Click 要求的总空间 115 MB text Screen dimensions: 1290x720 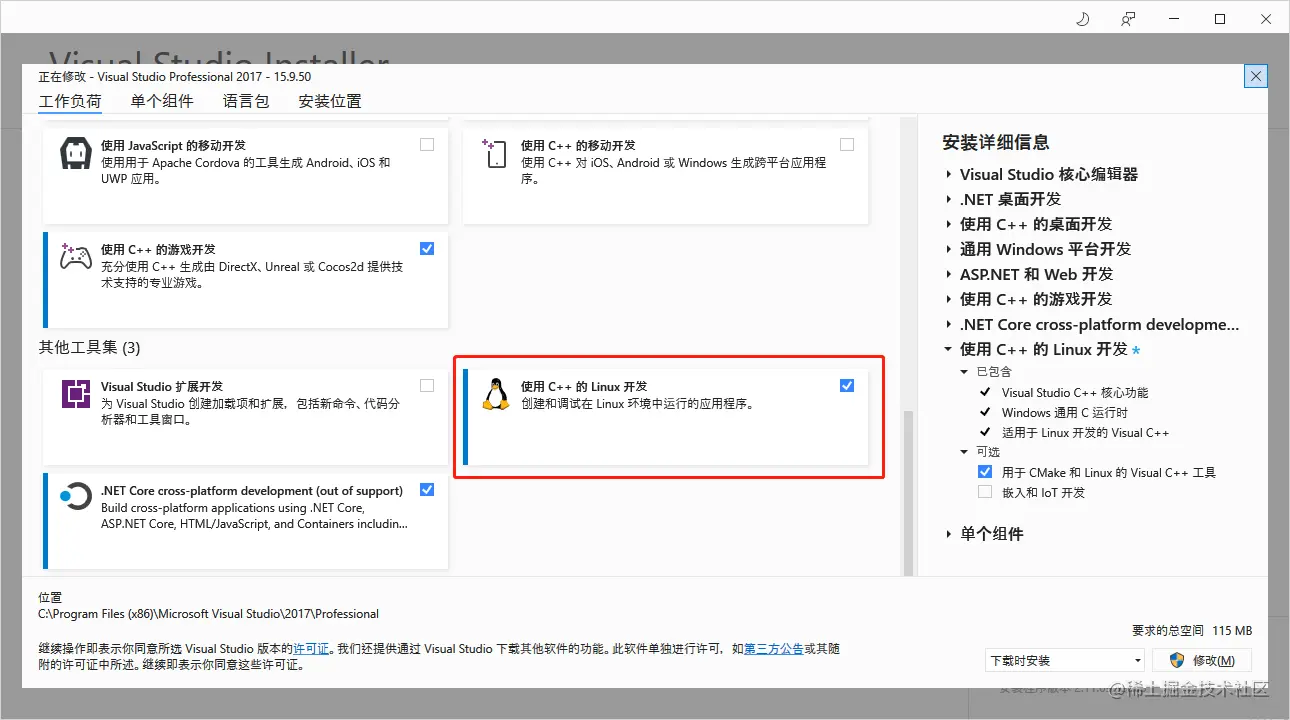point(1192,631)
